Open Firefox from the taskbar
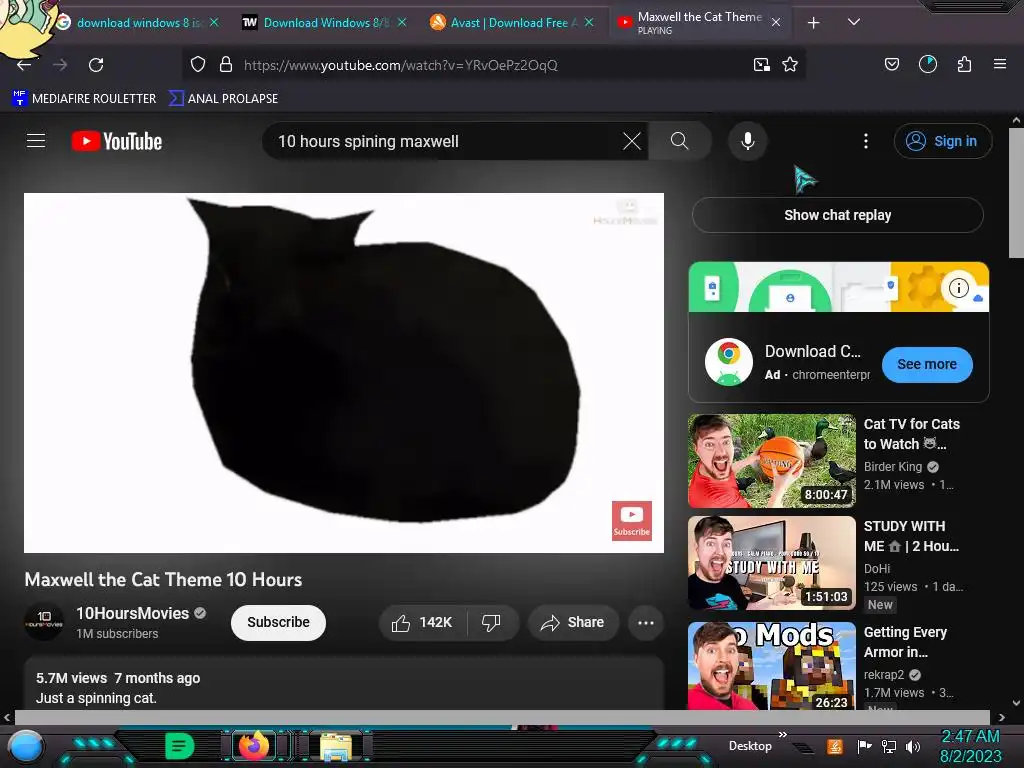This screenshot has width=1024, height=768. click(253, 746)
